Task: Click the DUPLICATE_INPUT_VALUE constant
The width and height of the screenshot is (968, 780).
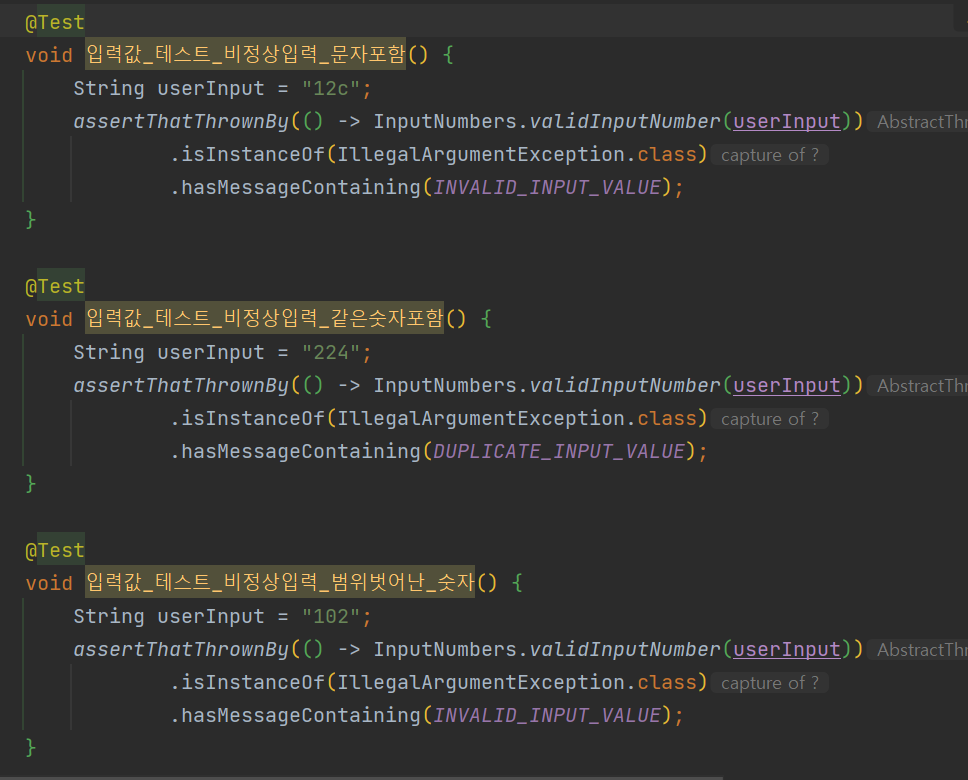Action: click(559, 451)
